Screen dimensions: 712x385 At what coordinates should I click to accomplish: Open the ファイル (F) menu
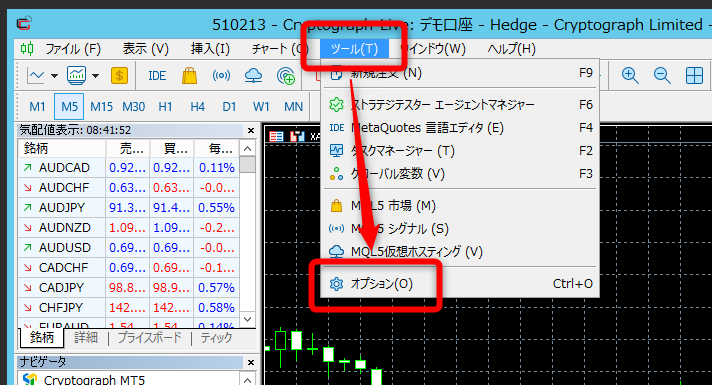click(73, 49)
